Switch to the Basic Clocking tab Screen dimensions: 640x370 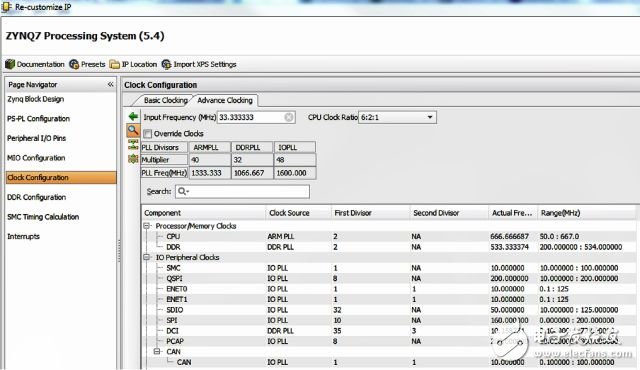(x=165, y=100)
